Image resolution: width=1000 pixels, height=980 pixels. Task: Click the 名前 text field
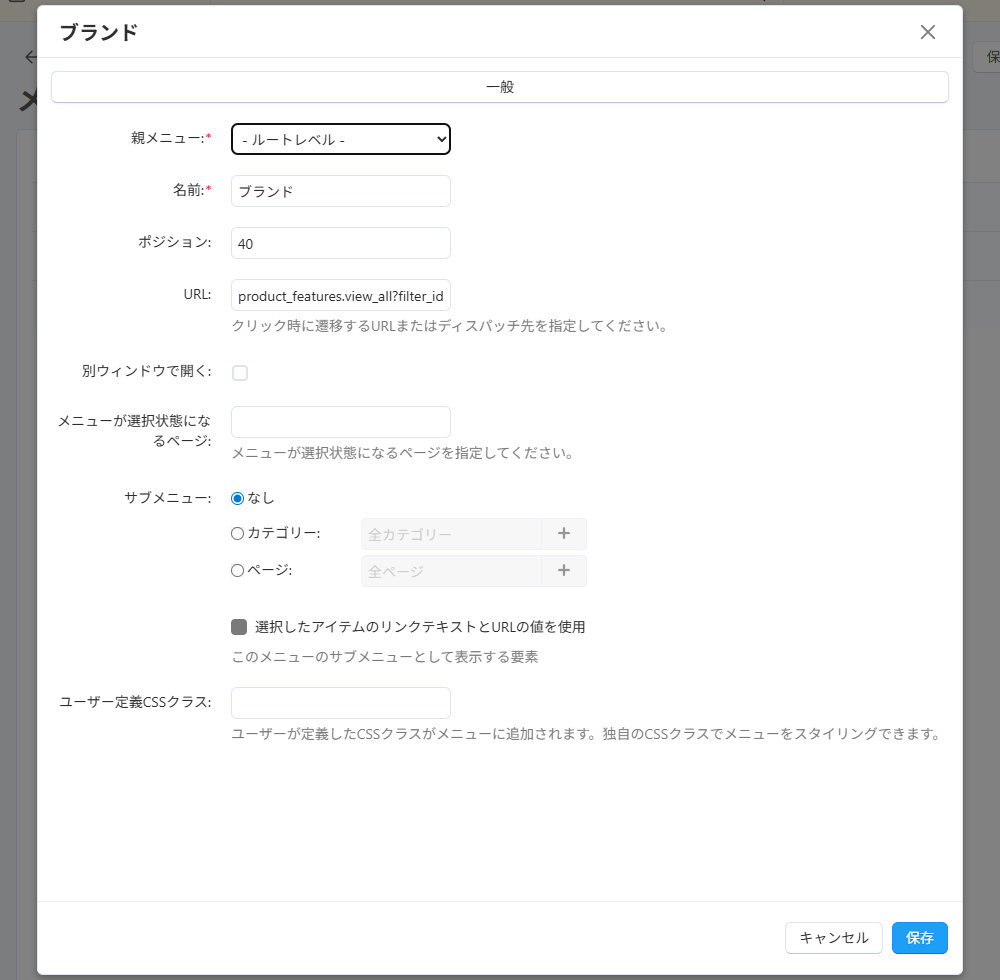pos(341,191)
